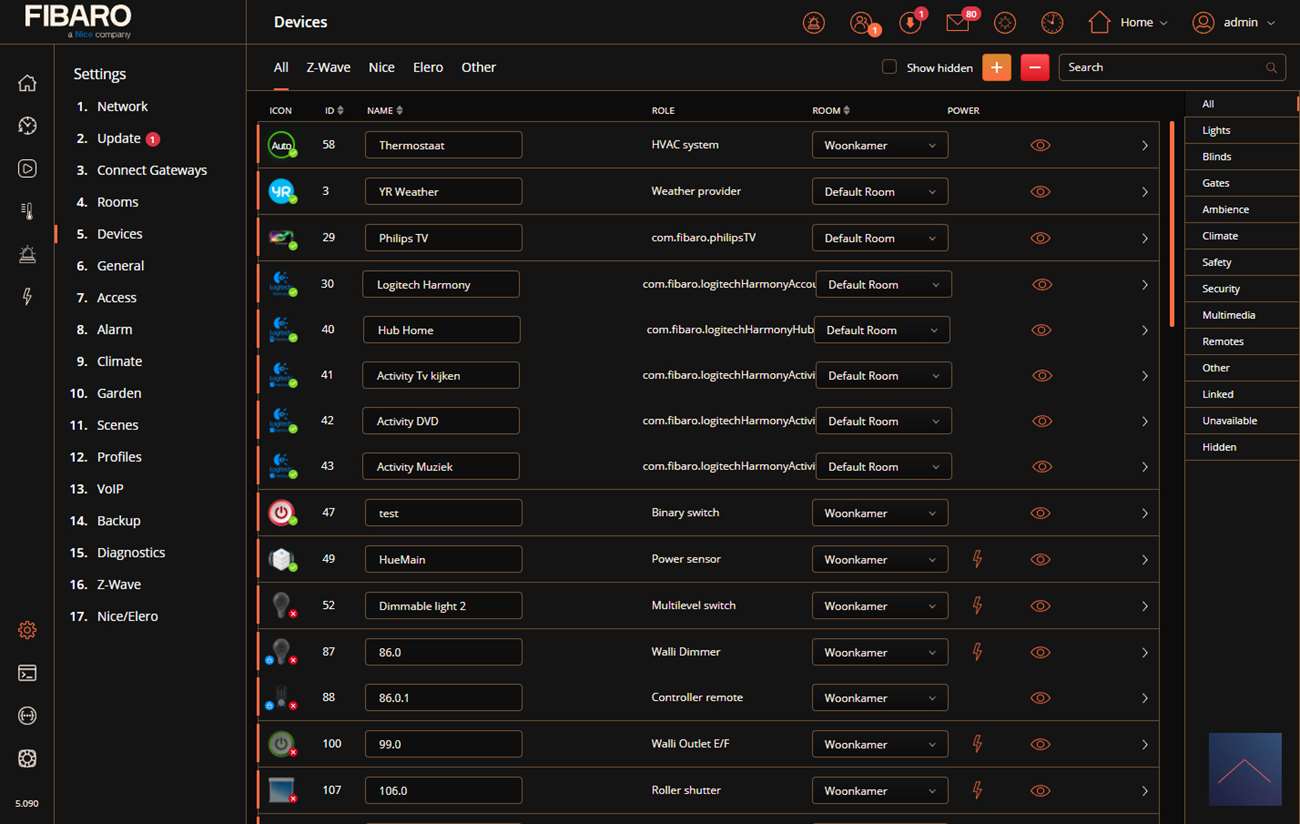The height and width of the screenshot is (824, 1300).
Task: Select the Elero devices tab
Action: pyautogui.click(x=427, y=67)
